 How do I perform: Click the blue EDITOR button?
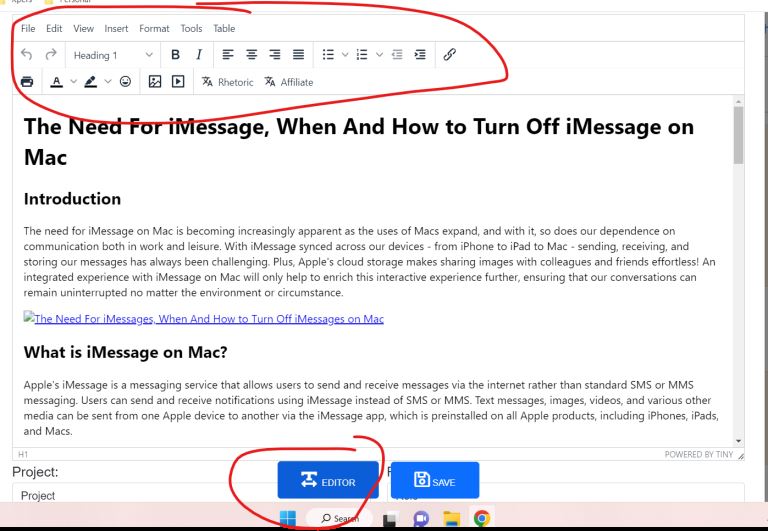328,480
